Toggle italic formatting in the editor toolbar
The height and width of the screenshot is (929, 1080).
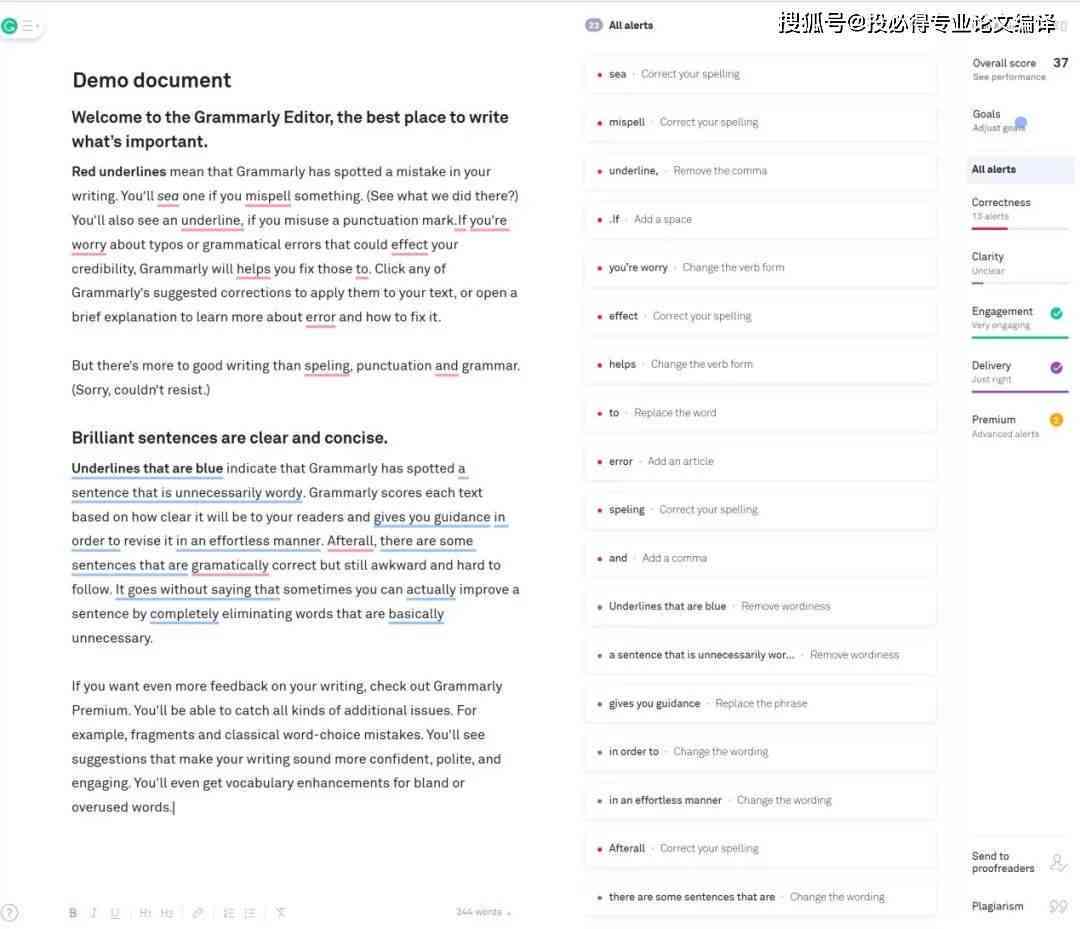(94, 913)
